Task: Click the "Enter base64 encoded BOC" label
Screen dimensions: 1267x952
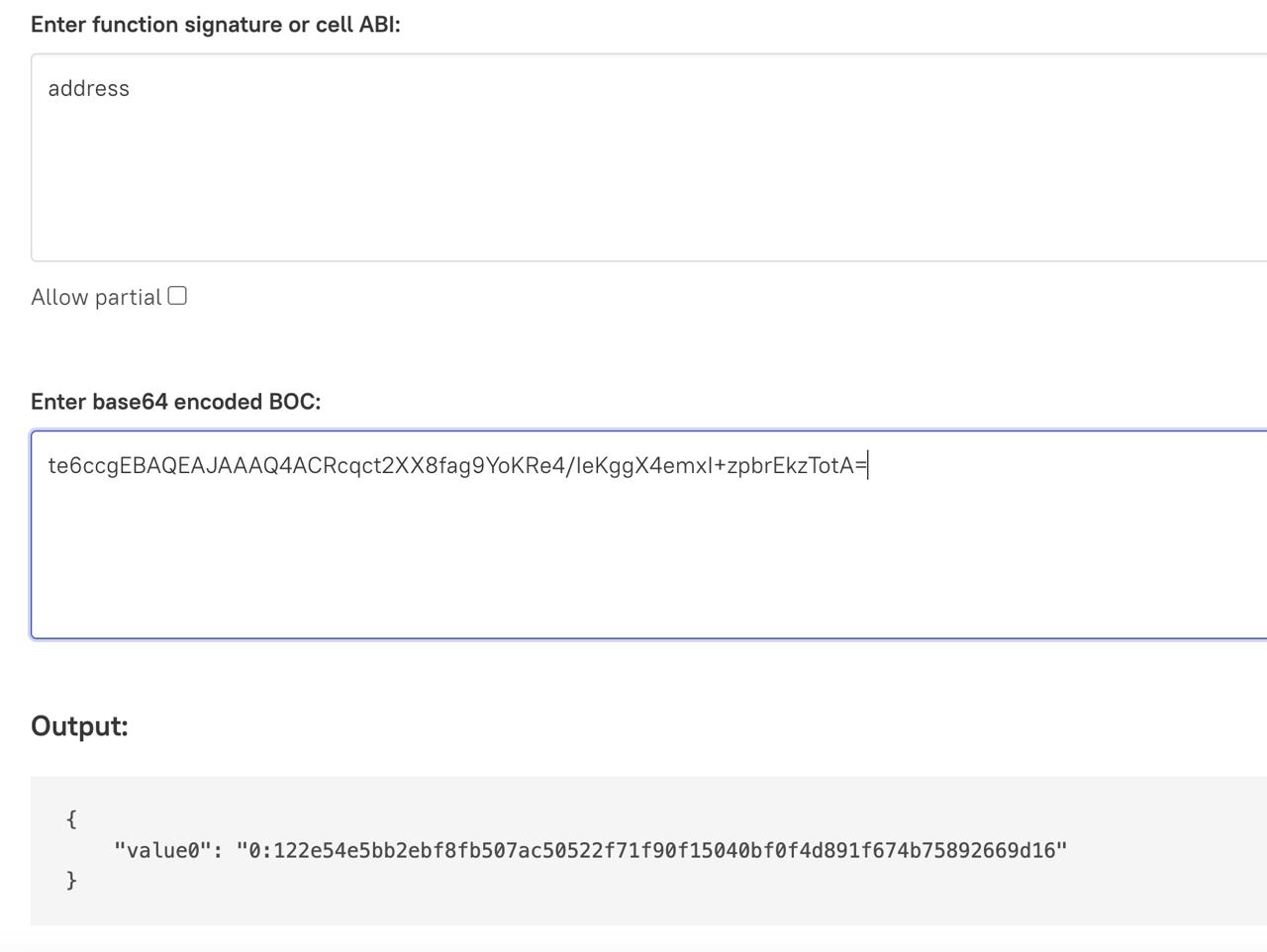Action: pos(175,402)
